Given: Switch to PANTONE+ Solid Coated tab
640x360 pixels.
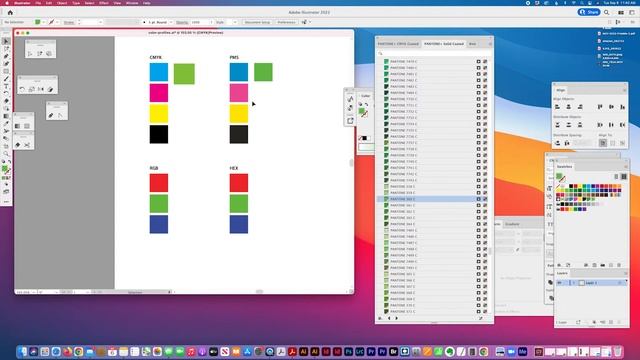Looking at the screenshot, I should click(x=444, y=44).
